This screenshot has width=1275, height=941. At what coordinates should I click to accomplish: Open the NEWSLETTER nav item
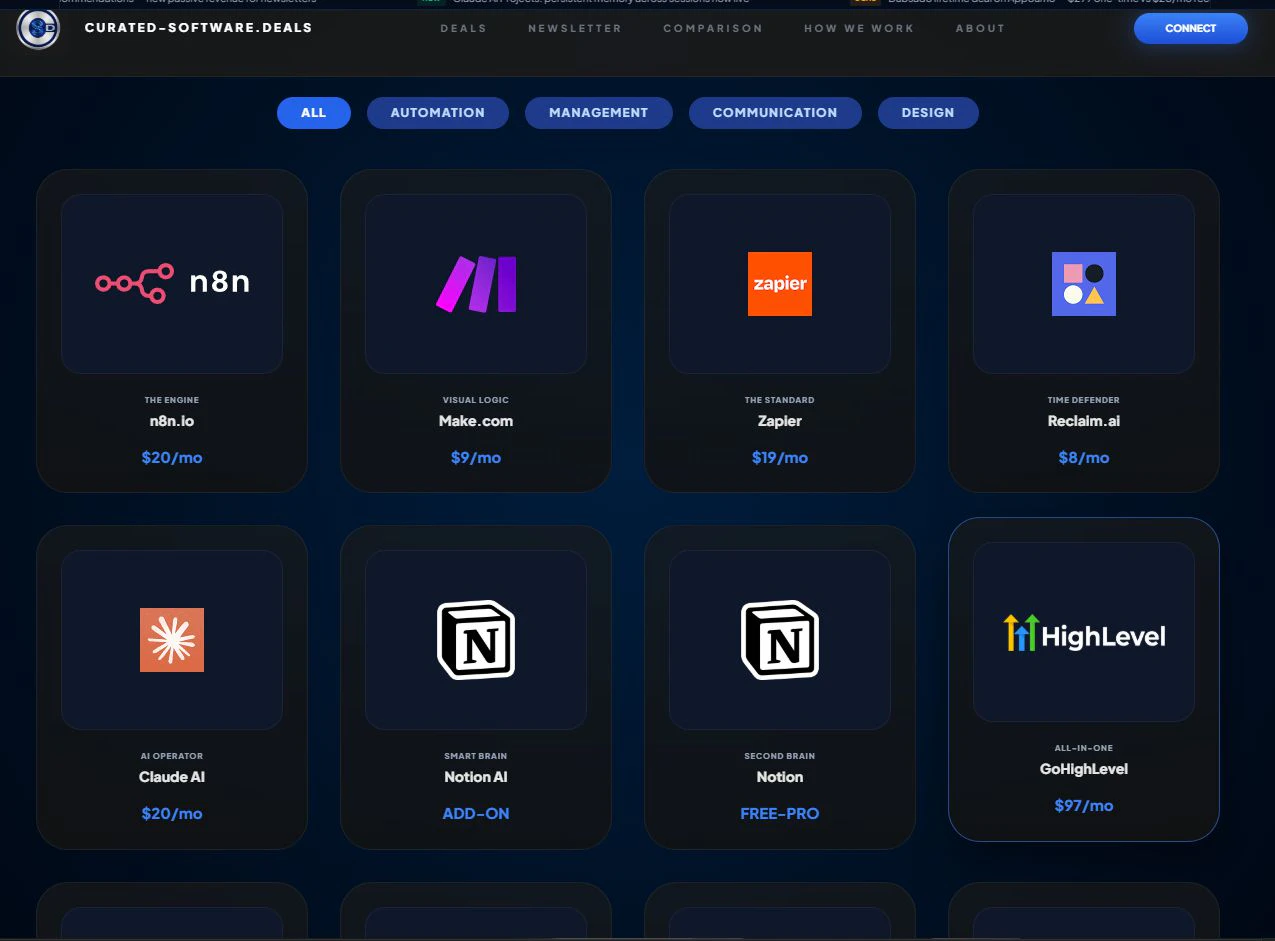click(x=575, y=28)
